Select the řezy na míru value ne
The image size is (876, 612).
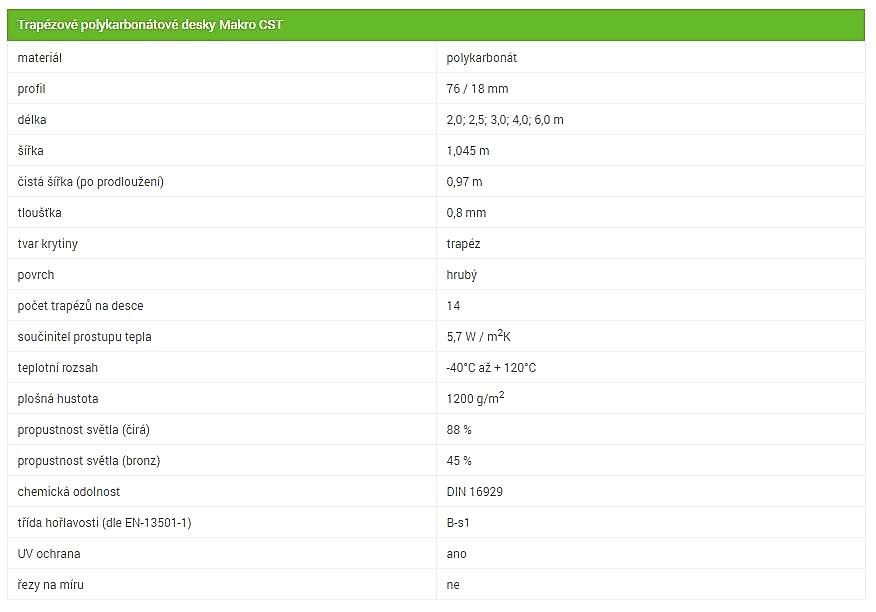453,585
